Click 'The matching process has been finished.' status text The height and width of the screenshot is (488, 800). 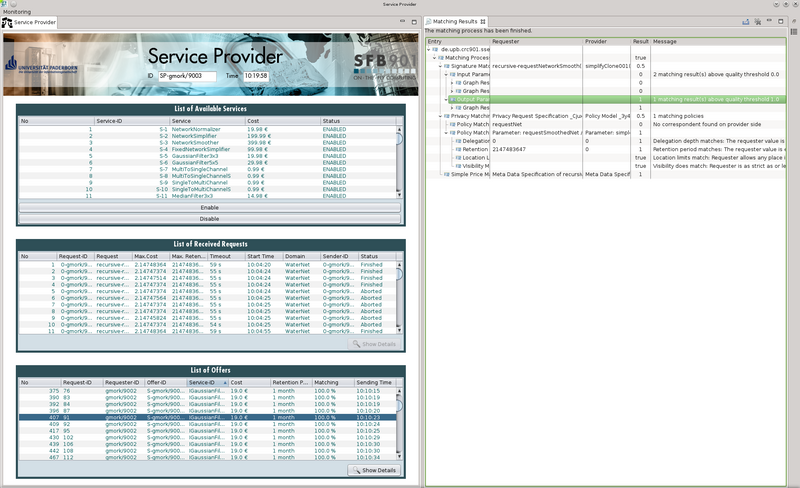(x=479, y=31)
